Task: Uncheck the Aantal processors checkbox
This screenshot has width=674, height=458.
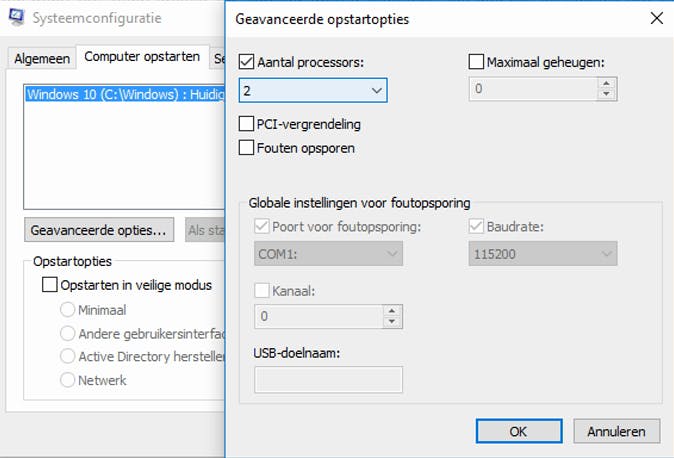Action: [x=247, y=62]
